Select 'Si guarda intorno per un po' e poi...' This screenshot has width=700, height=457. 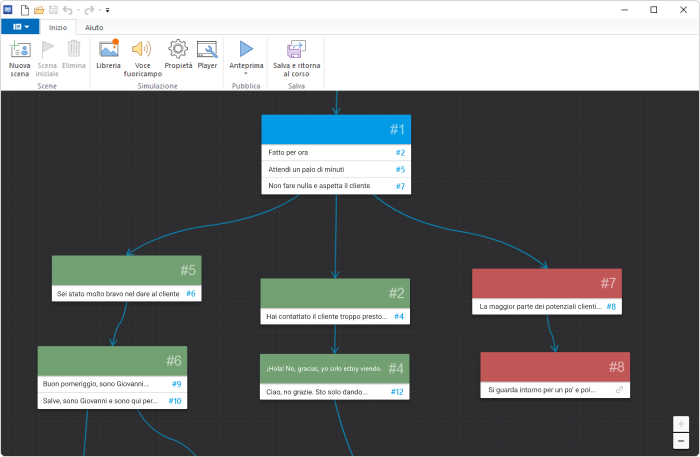pos(542,390)
